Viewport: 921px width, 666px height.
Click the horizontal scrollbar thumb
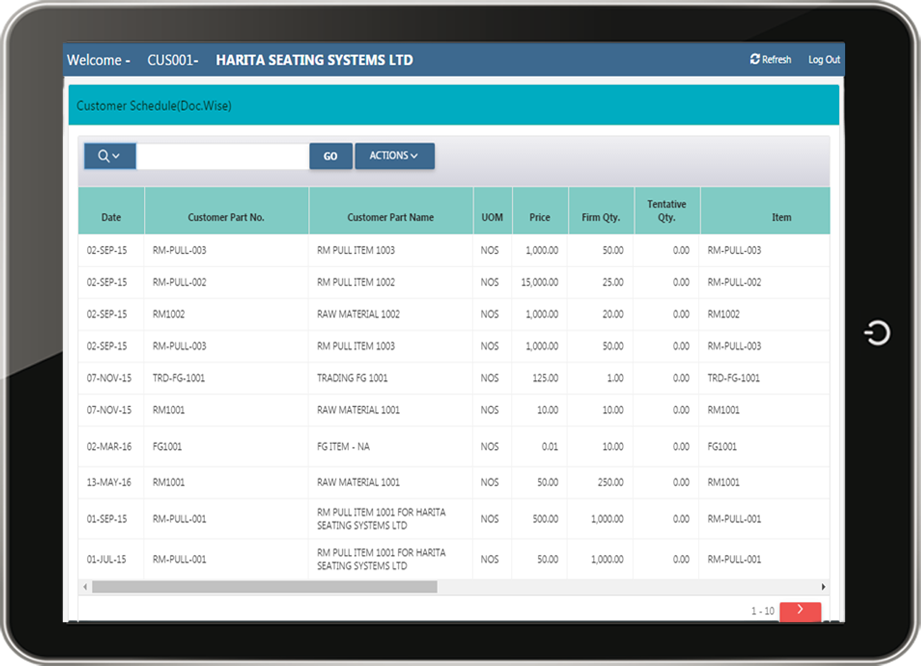[264, 587]
